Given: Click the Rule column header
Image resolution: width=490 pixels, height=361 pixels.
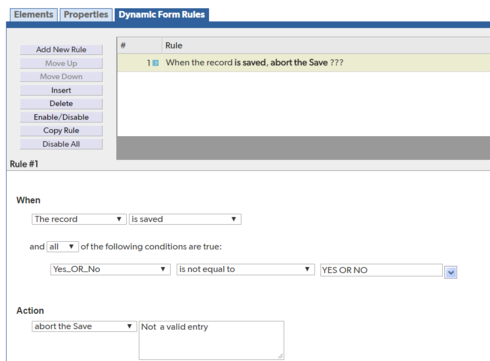Looking at the screenshot, I should pos(326,45).
